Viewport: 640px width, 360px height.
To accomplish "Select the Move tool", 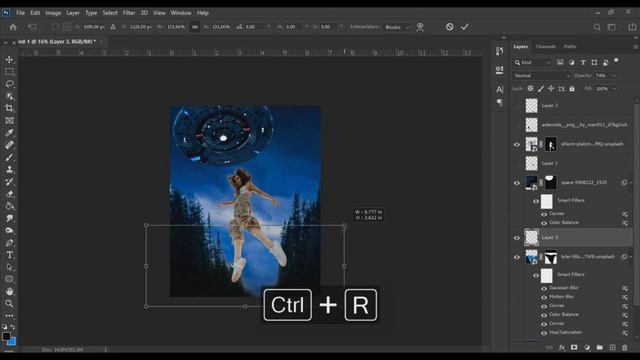I will (x=9, y=60).
